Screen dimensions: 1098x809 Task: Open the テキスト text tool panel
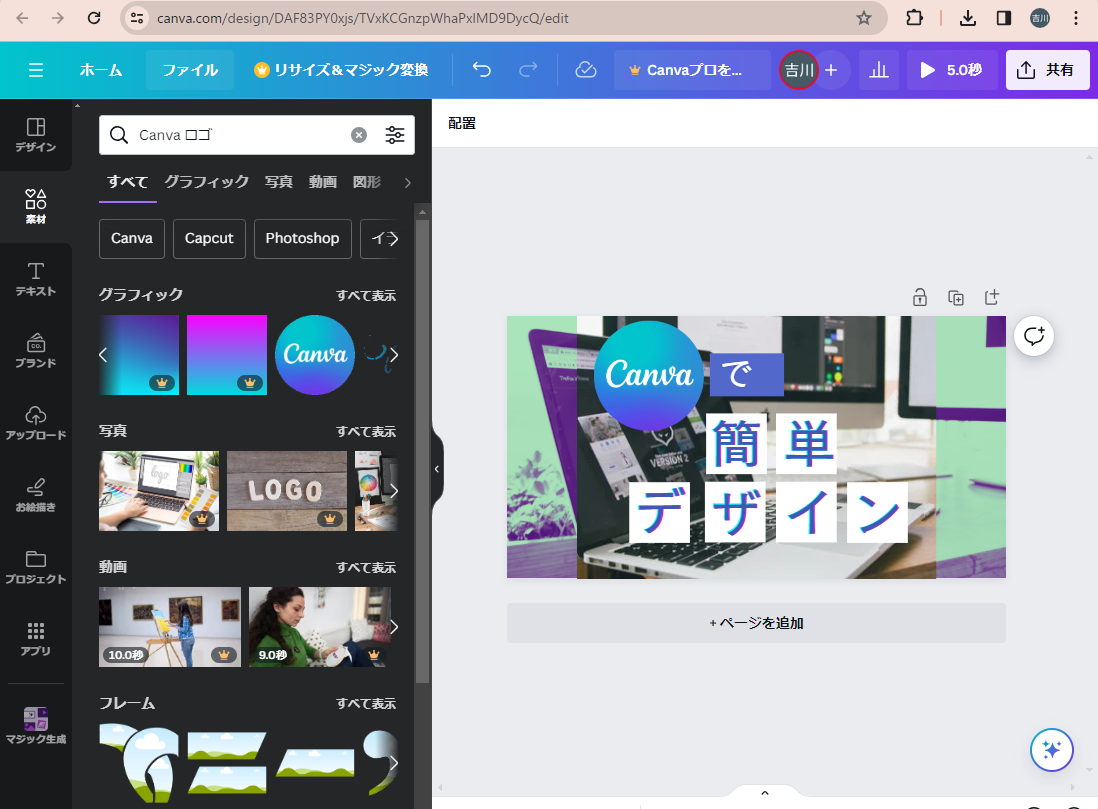35,278
